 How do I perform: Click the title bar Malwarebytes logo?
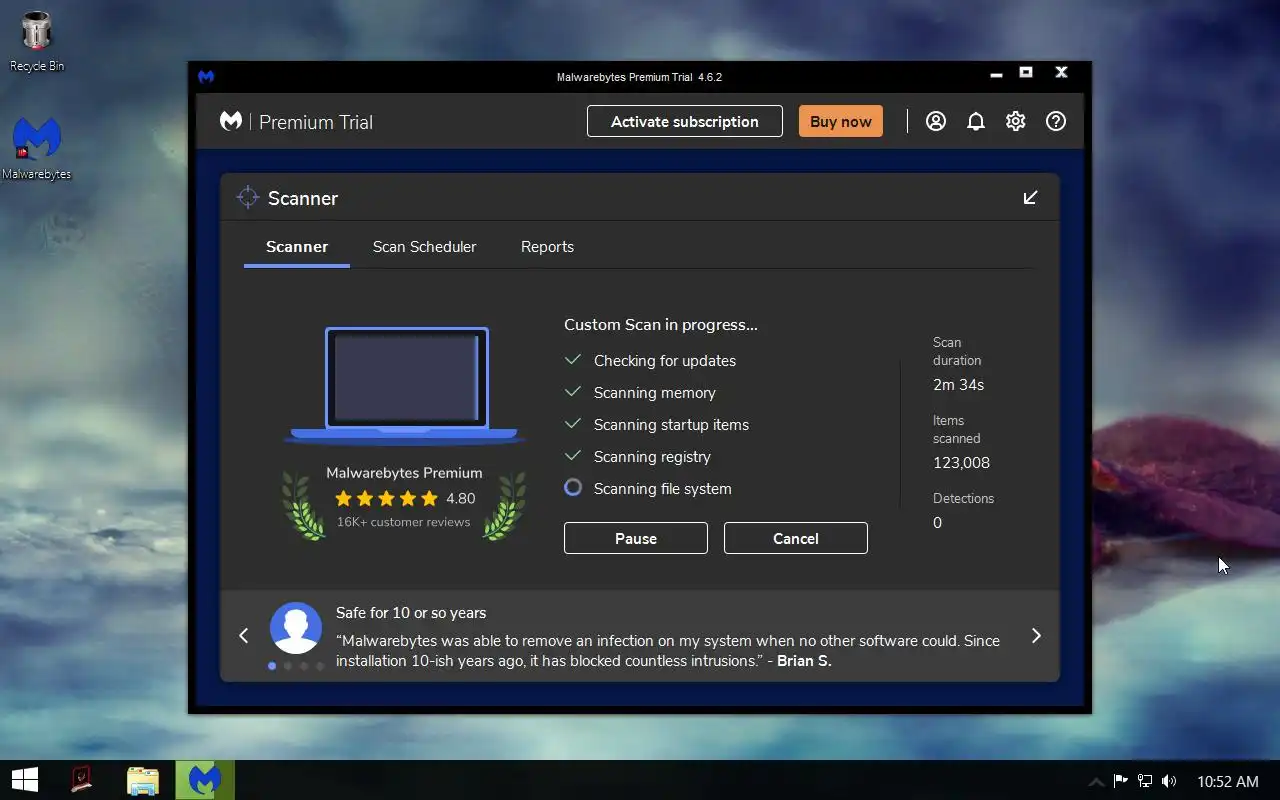(206, 76)
